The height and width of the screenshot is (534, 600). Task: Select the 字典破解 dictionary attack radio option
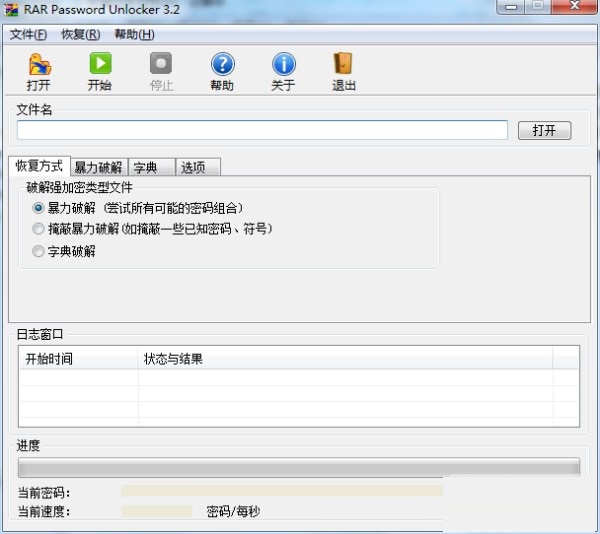(39, 251)
